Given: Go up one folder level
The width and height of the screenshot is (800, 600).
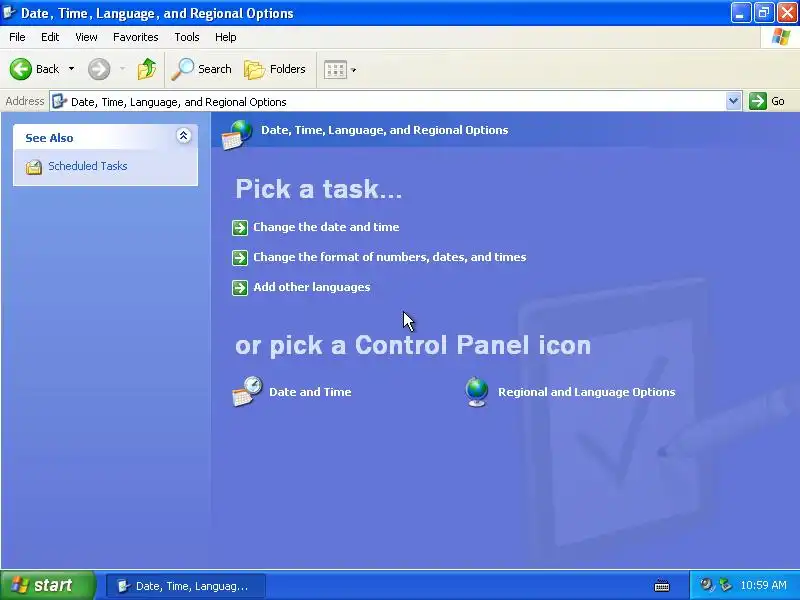Looking at the screenshot, I should point(147,69).
